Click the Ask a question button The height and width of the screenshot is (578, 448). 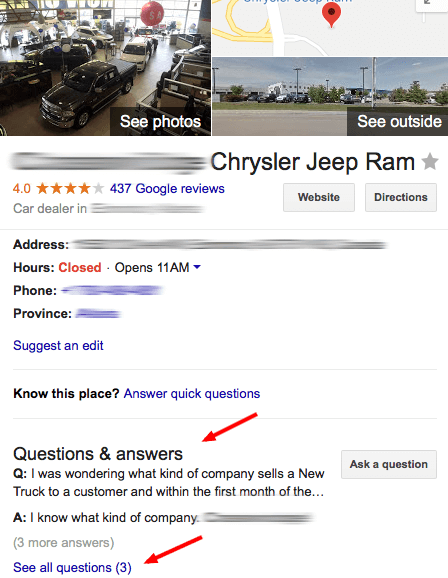[389, 464]
